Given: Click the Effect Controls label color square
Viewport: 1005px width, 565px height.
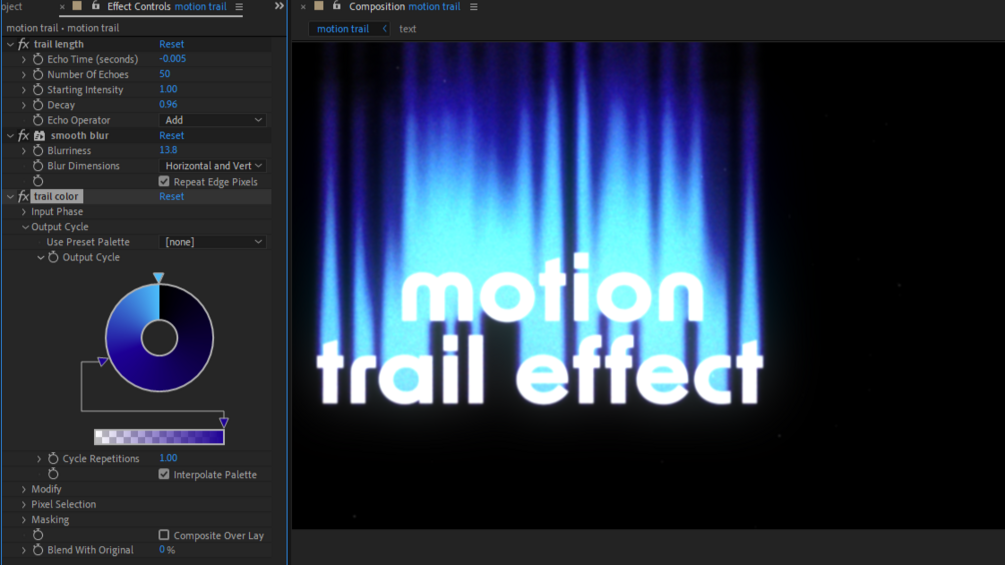Looking at the screenshot, I should pyautogui.click(x=77, y=6).
